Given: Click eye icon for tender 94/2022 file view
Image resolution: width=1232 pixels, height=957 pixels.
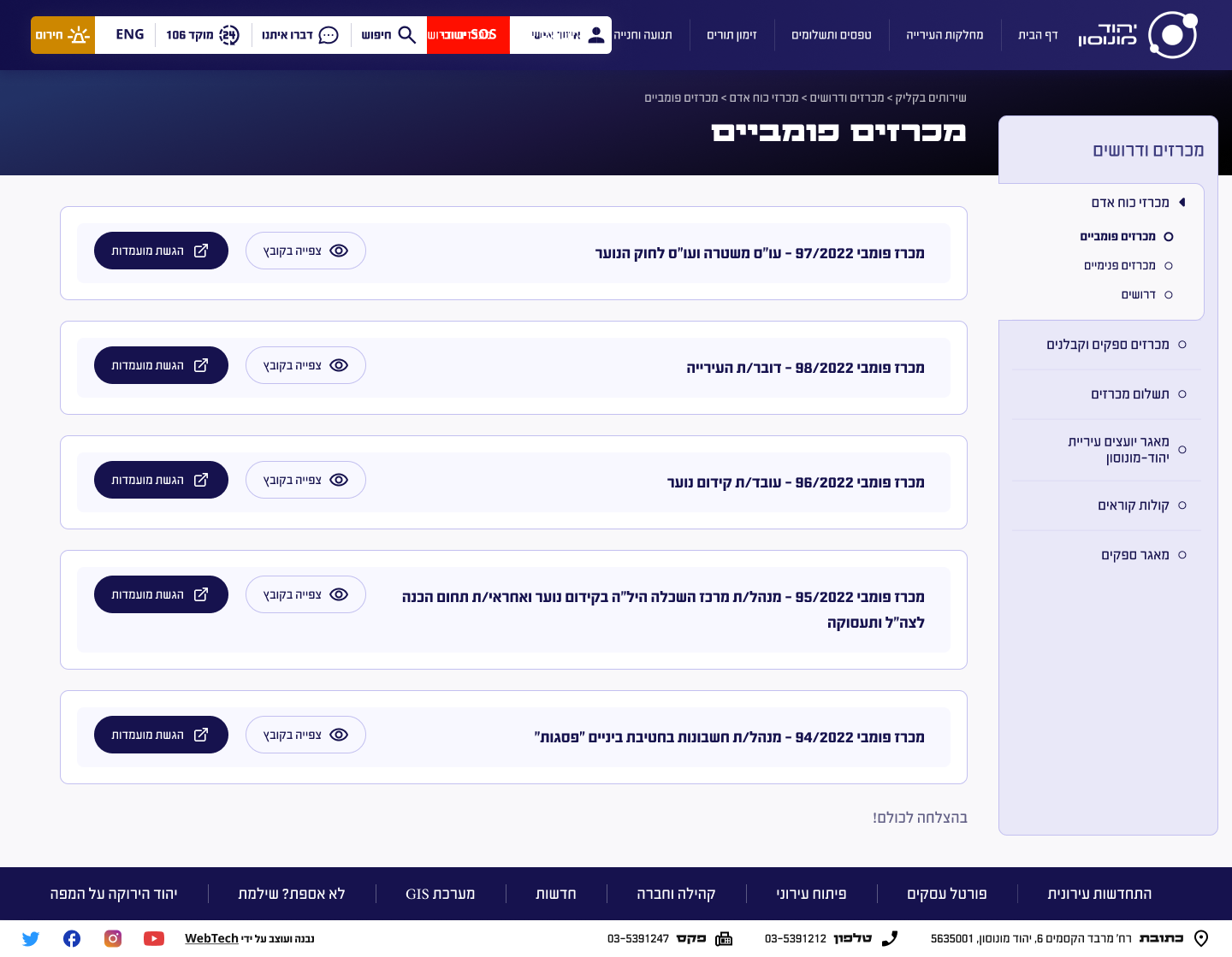Looking at the screenshot, I should (x=339, y=735).
